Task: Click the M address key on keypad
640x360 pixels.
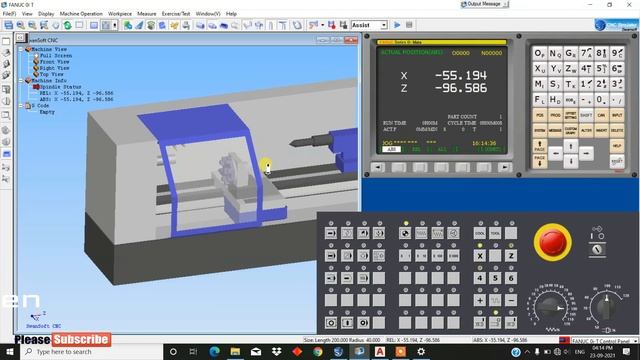Action: click(x=540, y=84)
